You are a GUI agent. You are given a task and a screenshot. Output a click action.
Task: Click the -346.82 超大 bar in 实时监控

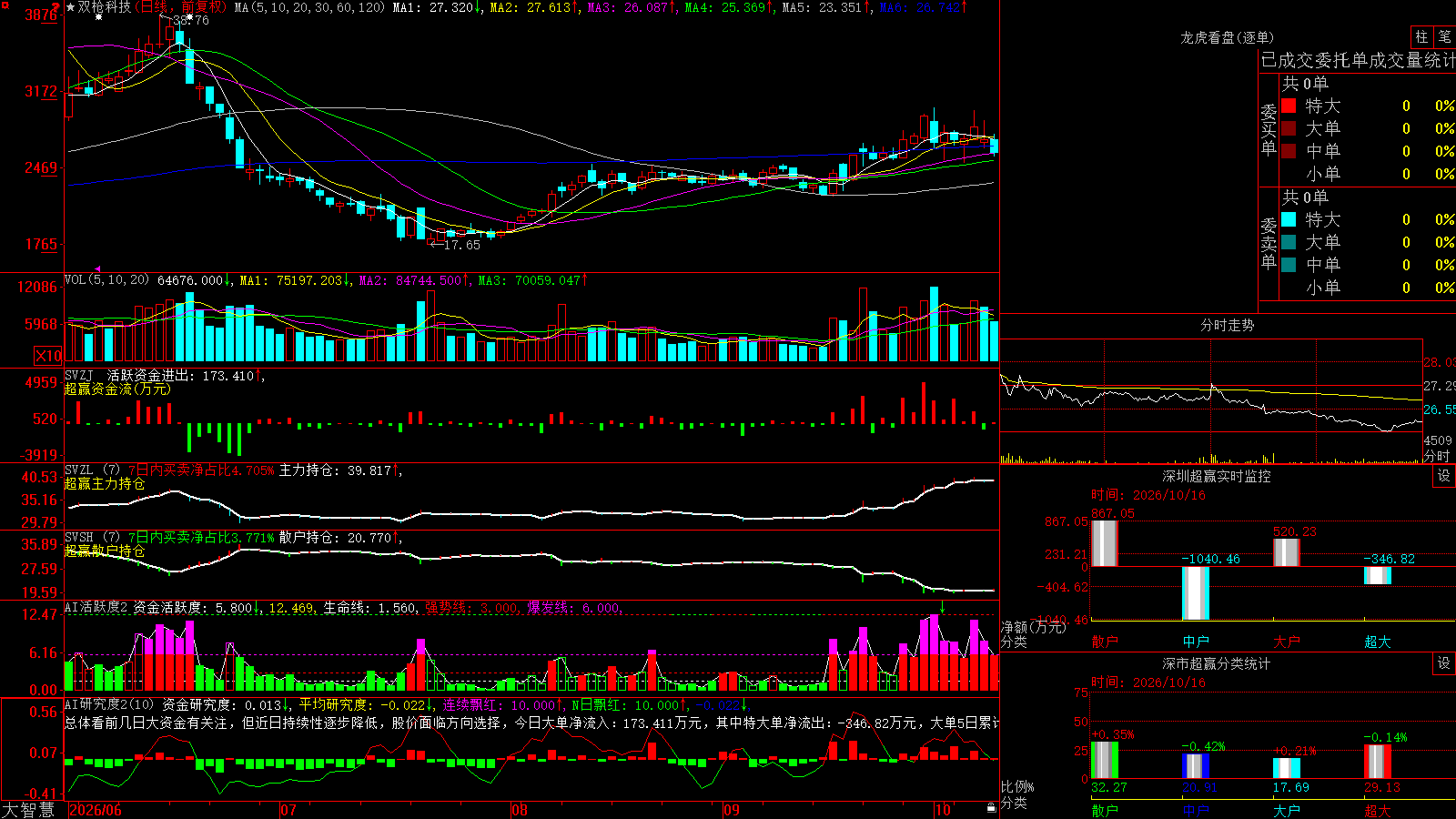(x=1377, y=575)
